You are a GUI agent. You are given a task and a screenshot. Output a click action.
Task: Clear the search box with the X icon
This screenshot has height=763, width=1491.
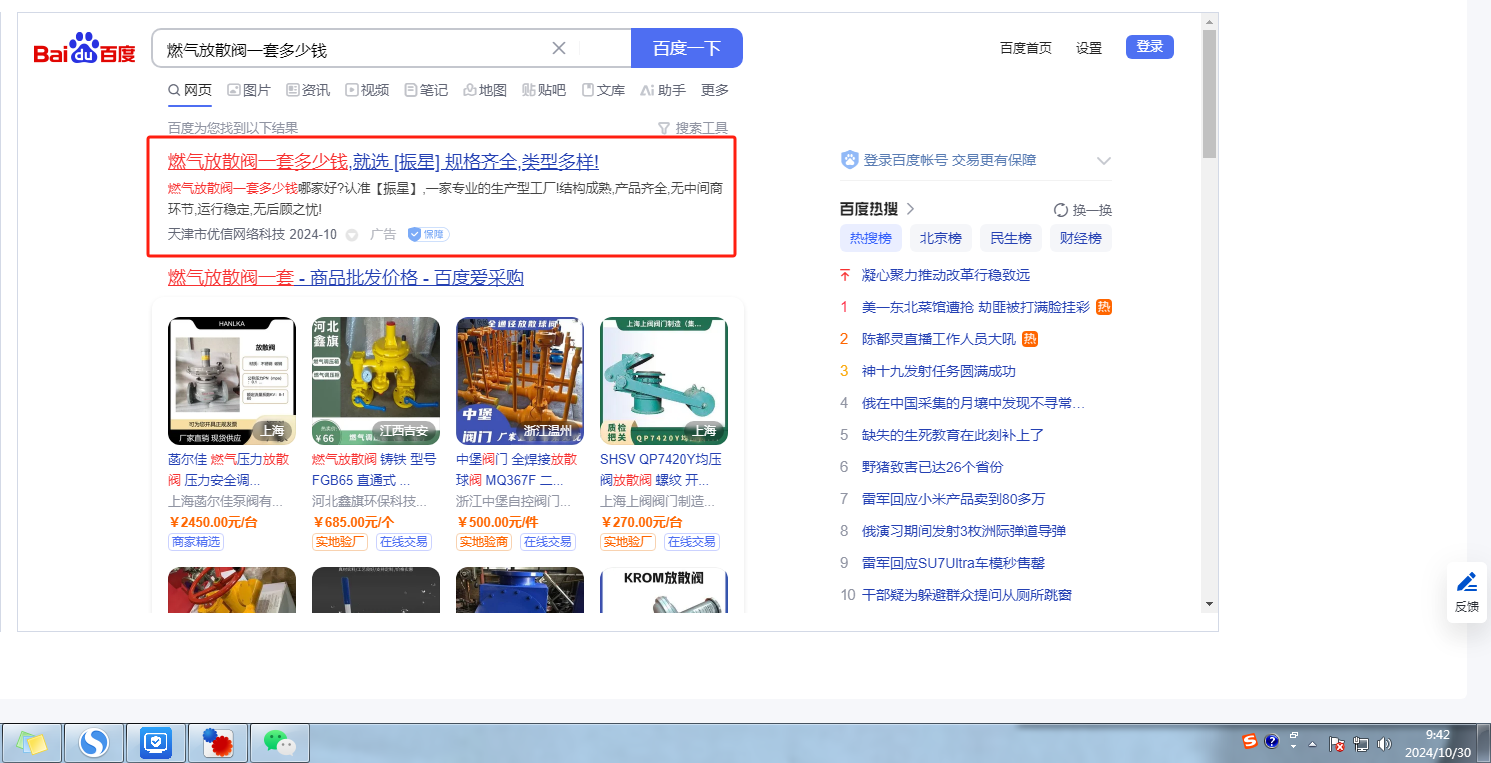559,48
